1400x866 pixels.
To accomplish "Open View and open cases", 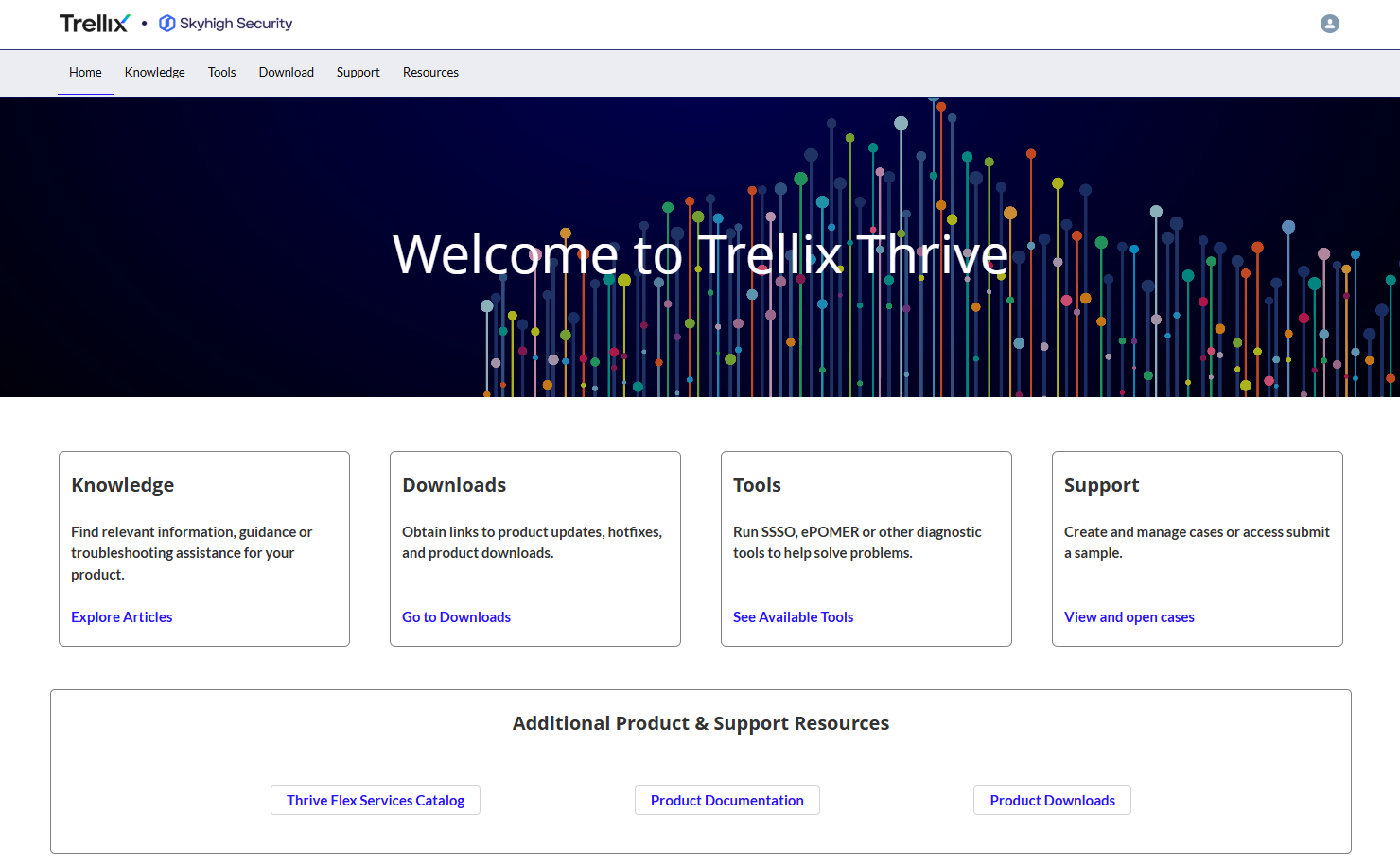I will [1129, 616].
